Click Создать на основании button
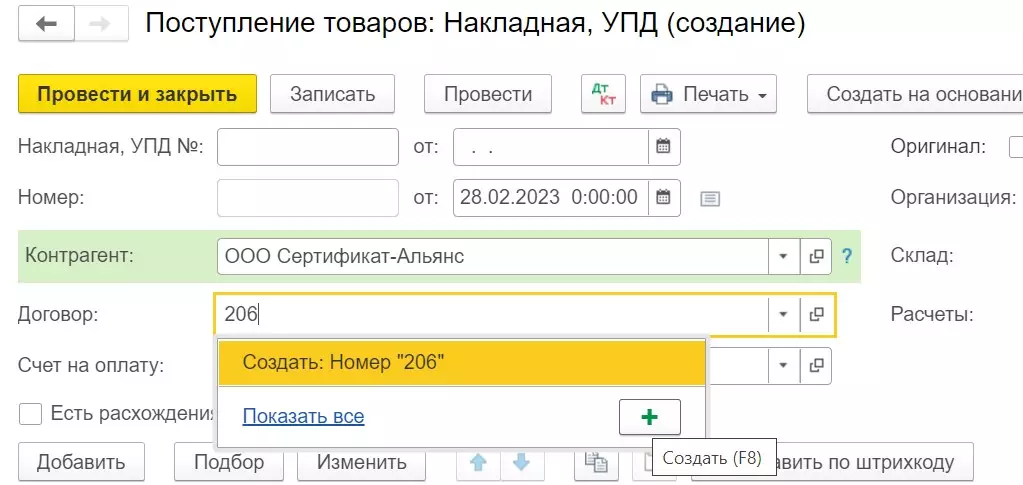This screenshot has height=485, width=1023. click(x=915, y=94)
